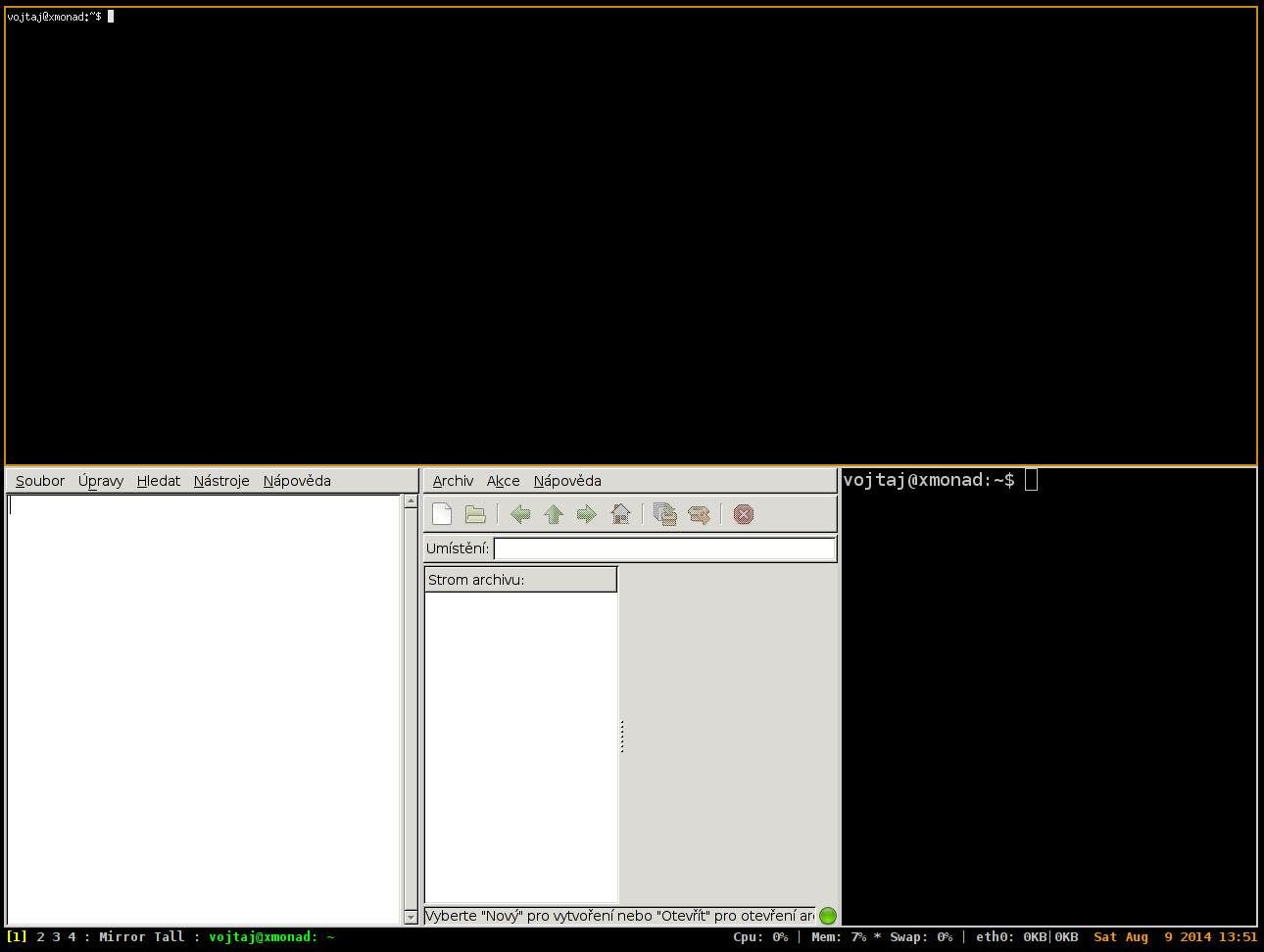Click the dotted pane handle in archive manager

click(x=622, y=737)
